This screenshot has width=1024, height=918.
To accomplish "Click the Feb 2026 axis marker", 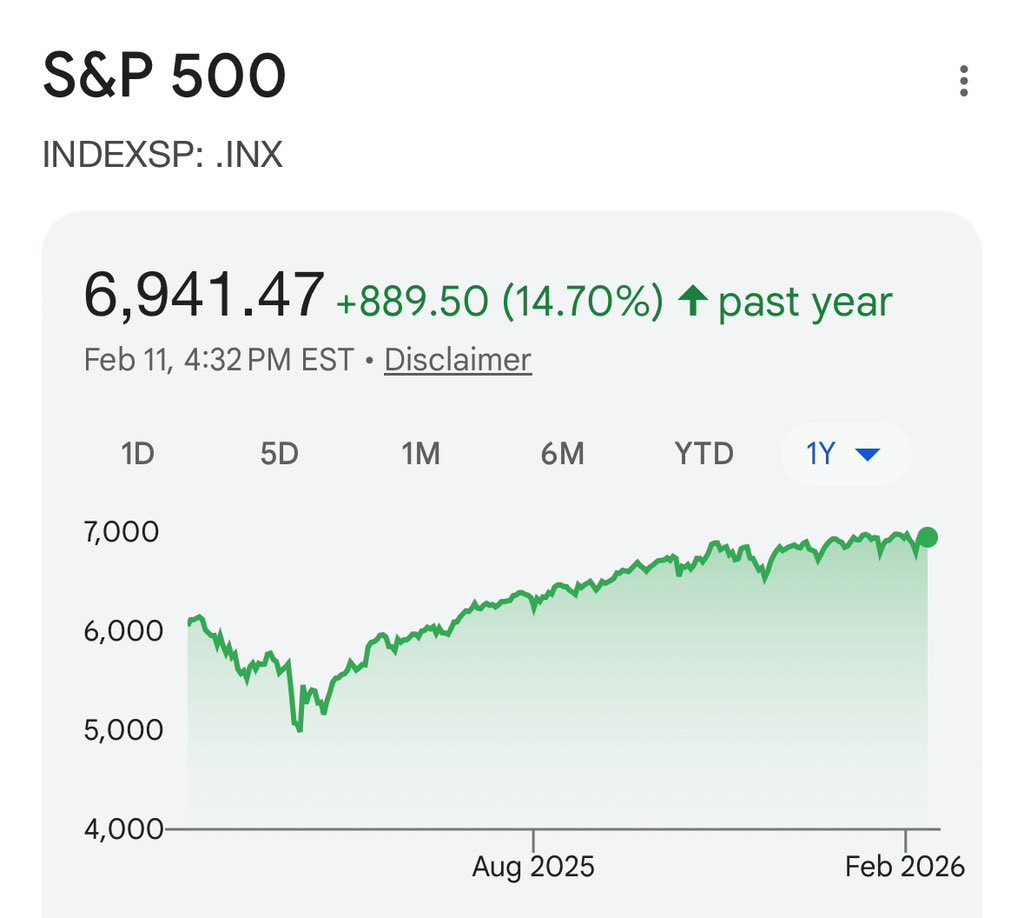I will click(904, 867).
